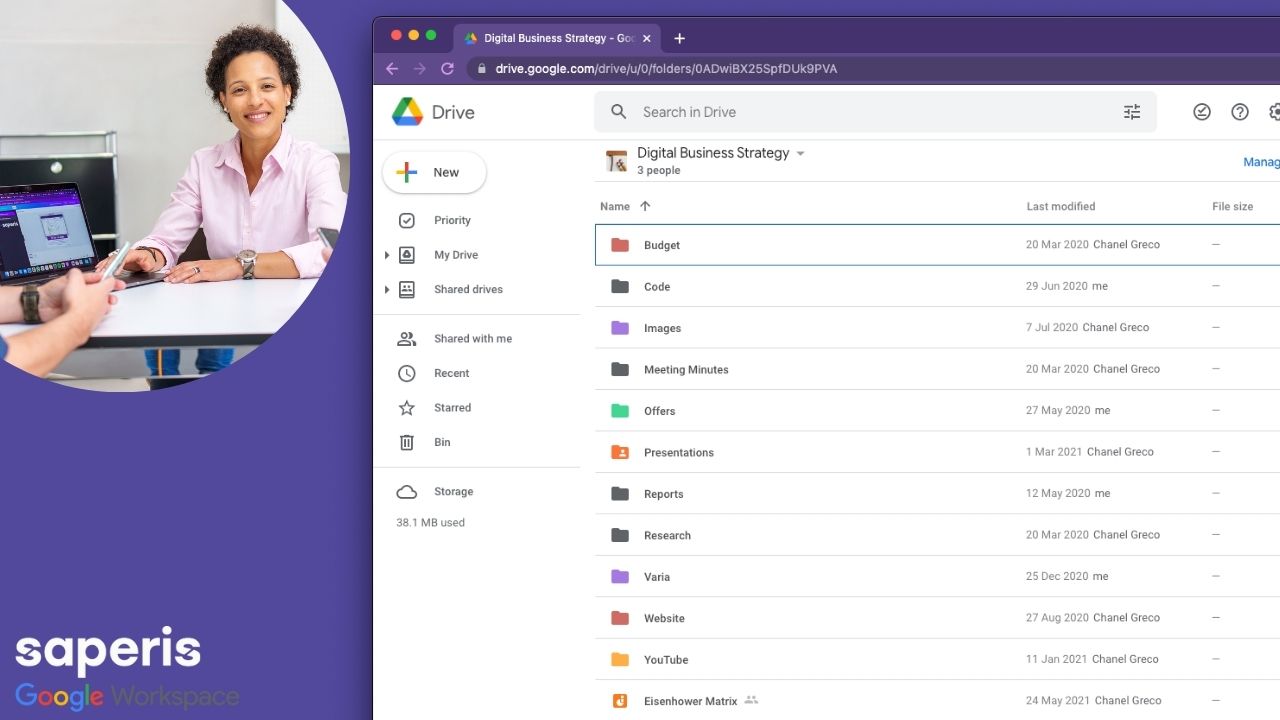1280x720 pixels.
Task: Open Digital Business Strategy dropdown arrow
Action: coord(800,154)
